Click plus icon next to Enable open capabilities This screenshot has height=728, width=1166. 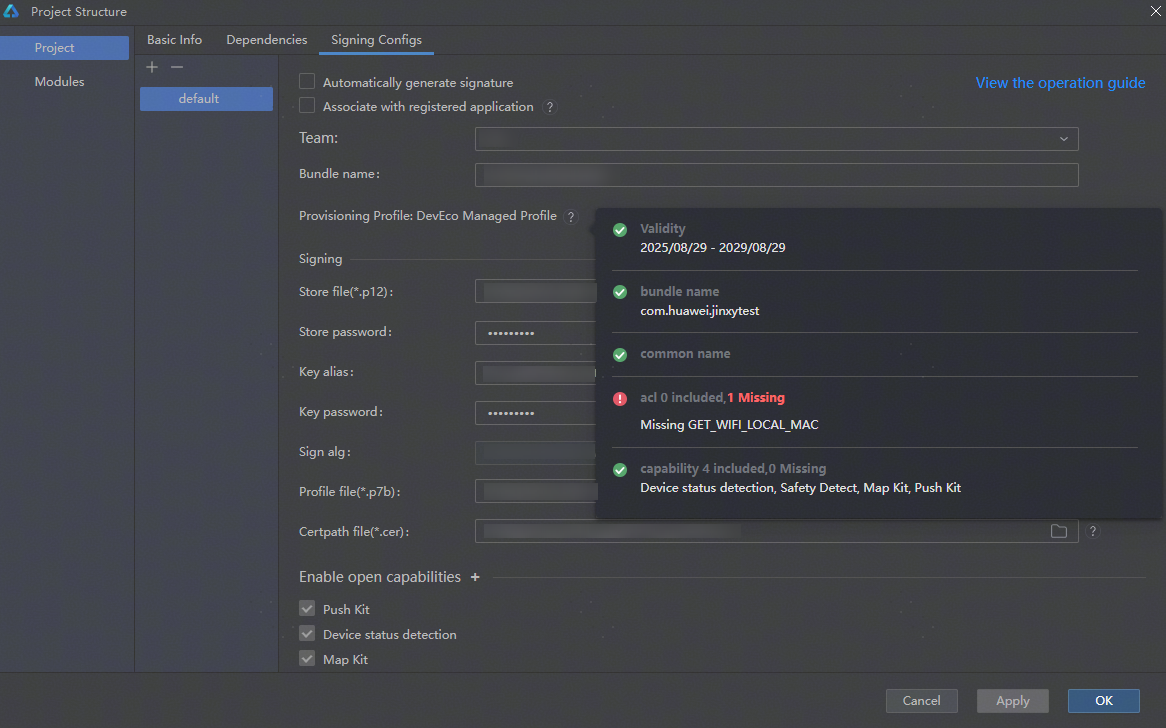click(x=475, y=577)
